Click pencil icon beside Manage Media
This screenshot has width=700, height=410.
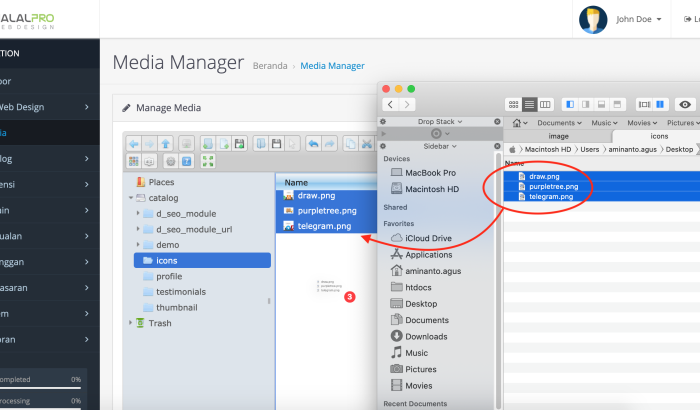126,108
